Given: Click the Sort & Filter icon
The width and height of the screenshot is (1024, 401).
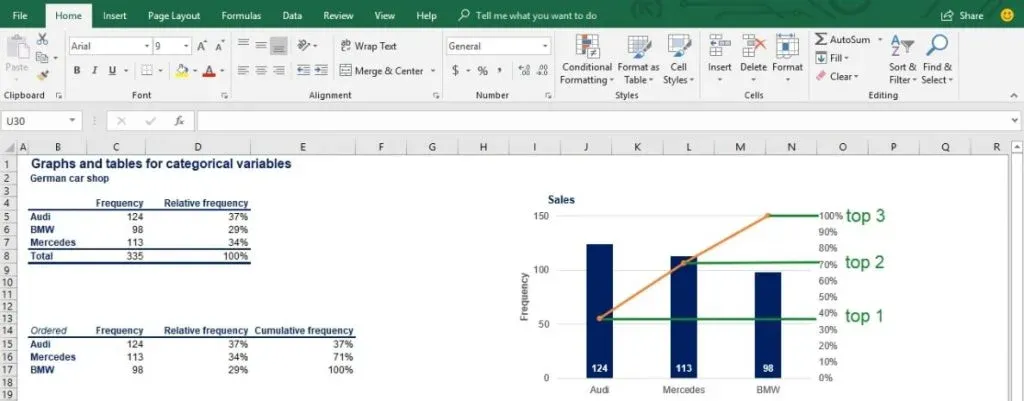Looking at the screenshot, I should click(x=902, y=47).
